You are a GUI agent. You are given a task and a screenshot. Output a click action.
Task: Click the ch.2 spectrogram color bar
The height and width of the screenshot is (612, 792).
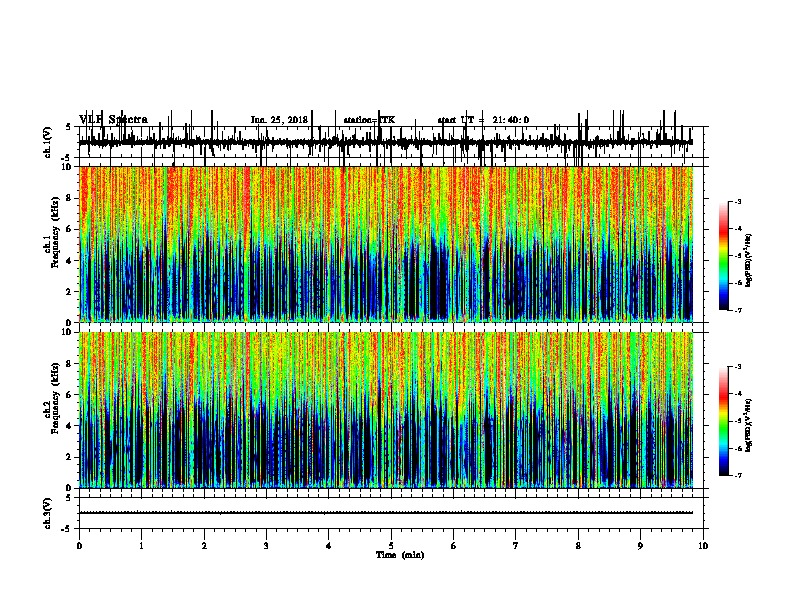coord(724,421)
